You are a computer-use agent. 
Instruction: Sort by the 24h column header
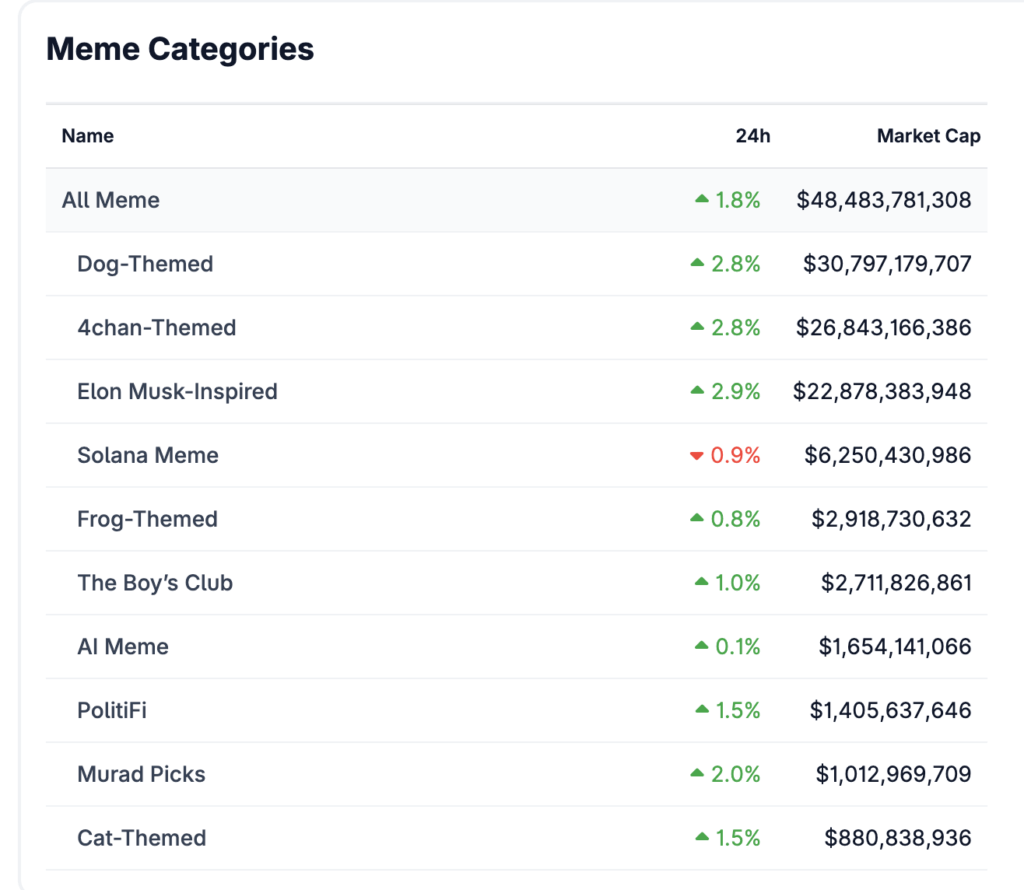[x=753, y=136]
